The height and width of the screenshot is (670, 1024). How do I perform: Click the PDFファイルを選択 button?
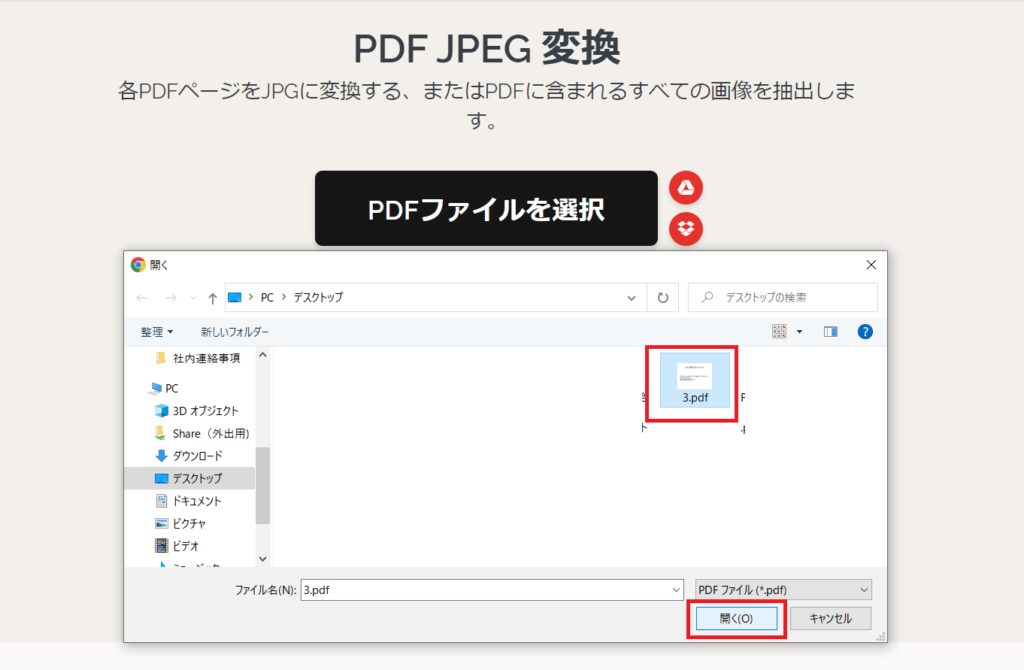(486, 209)
